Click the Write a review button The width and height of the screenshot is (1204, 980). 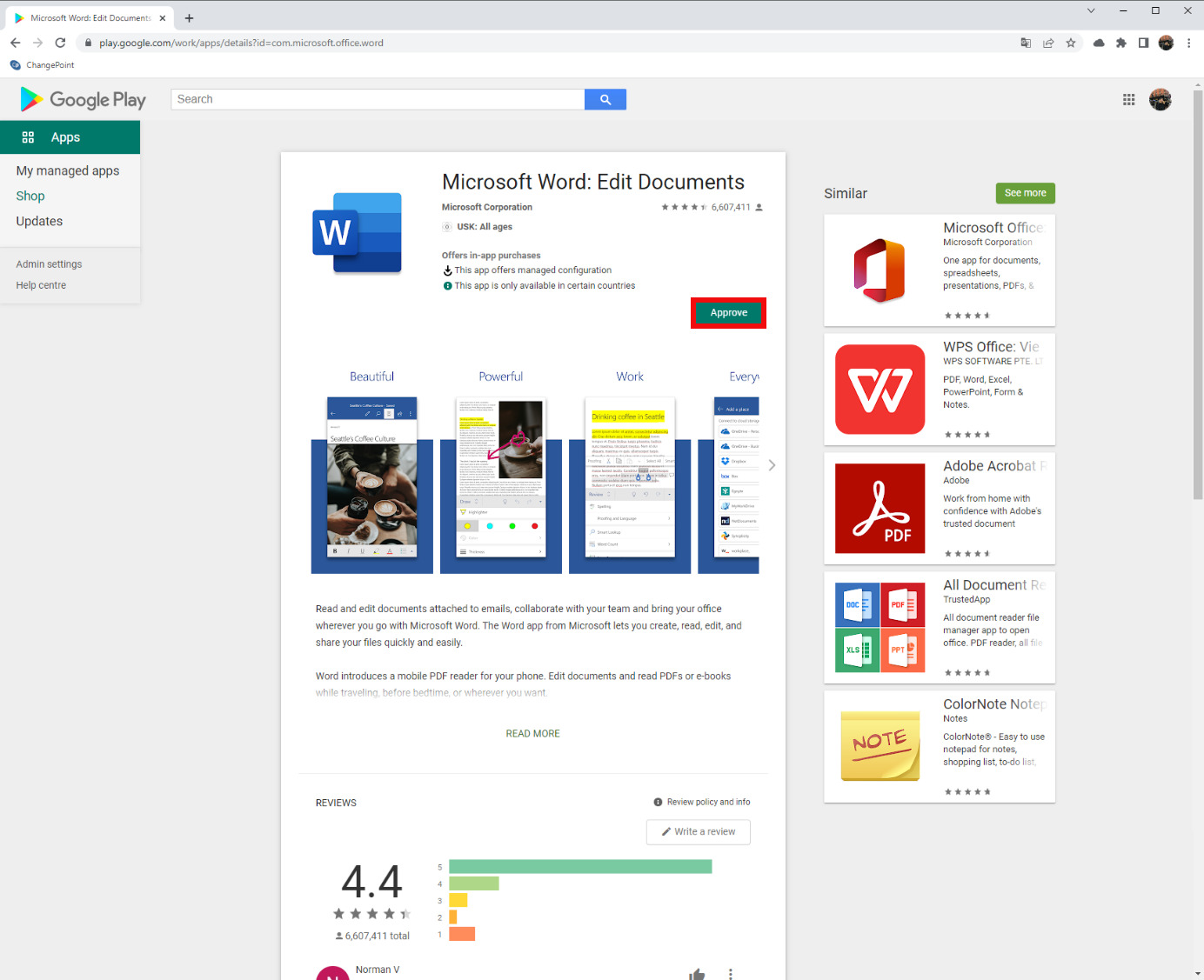coord(698,831)
